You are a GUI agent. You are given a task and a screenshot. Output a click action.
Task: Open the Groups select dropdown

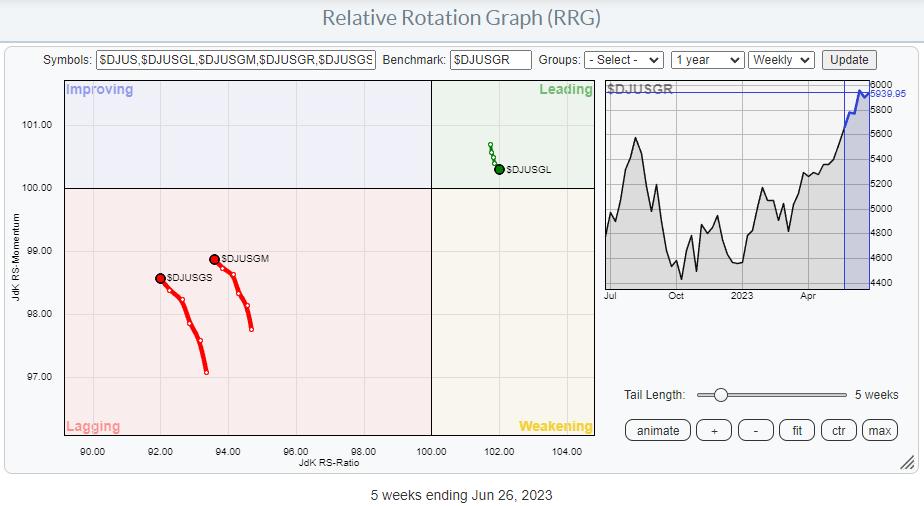click(x=623, y=60)
